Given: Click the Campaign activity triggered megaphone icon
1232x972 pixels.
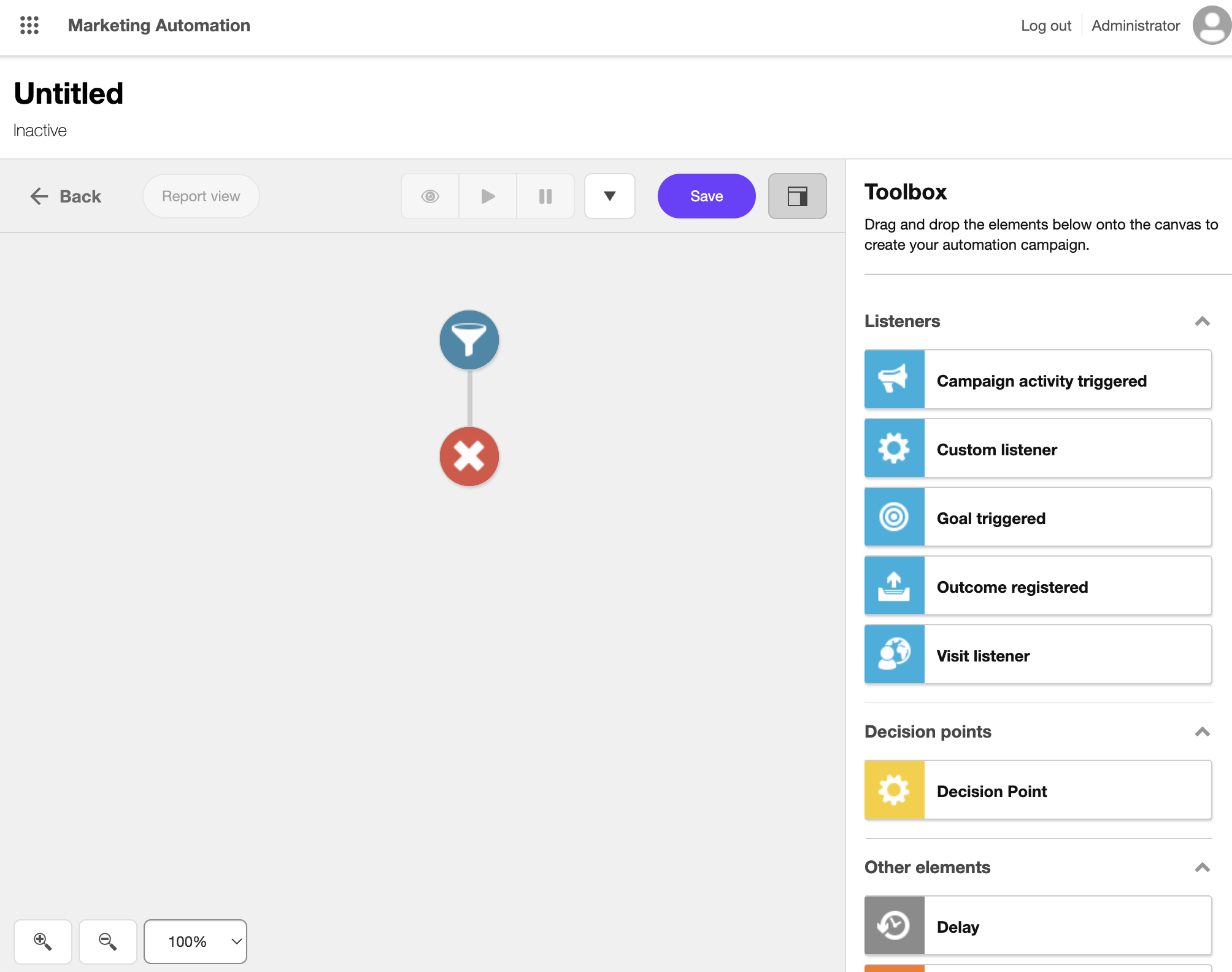Looking at the screenshot, I should click(x=895, y=380).
